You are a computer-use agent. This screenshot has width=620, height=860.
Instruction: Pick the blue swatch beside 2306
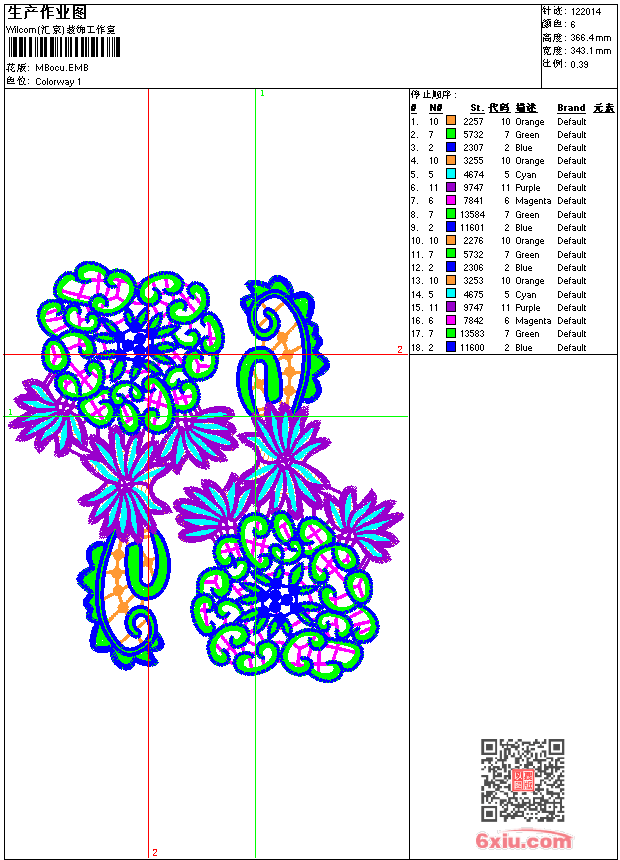[x=451, y=267]
